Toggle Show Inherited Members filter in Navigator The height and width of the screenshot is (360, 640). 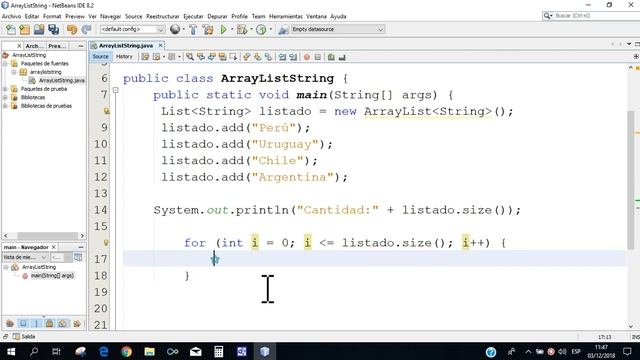click(x=10, y=324)
